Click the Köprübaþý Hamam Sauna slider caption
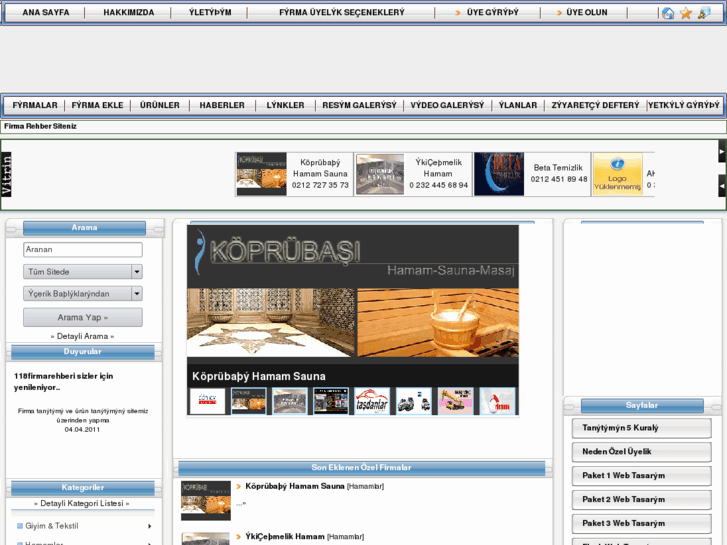 259,376
